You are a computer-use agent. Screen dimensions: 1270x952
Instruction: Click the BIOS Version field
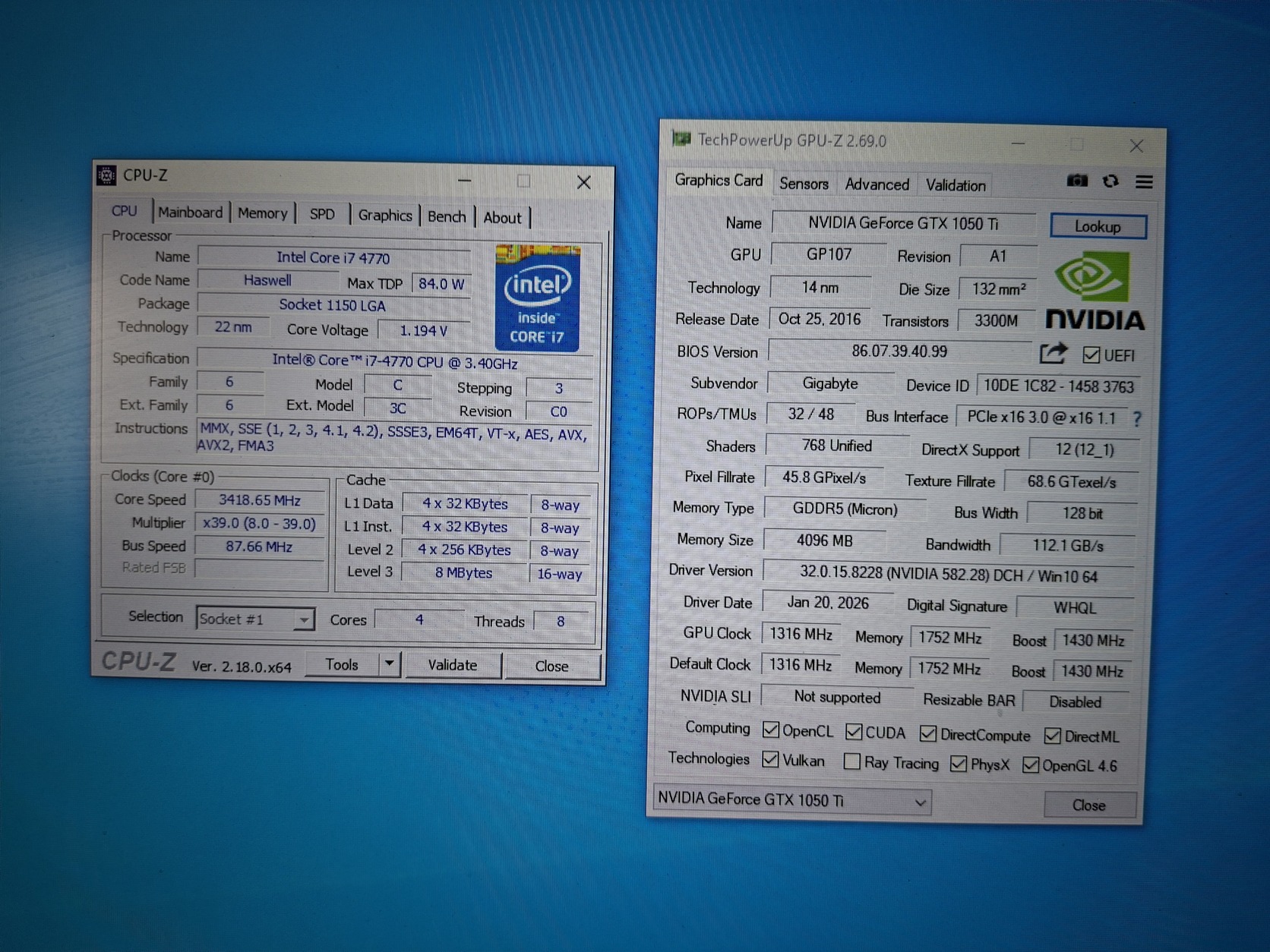899,351
